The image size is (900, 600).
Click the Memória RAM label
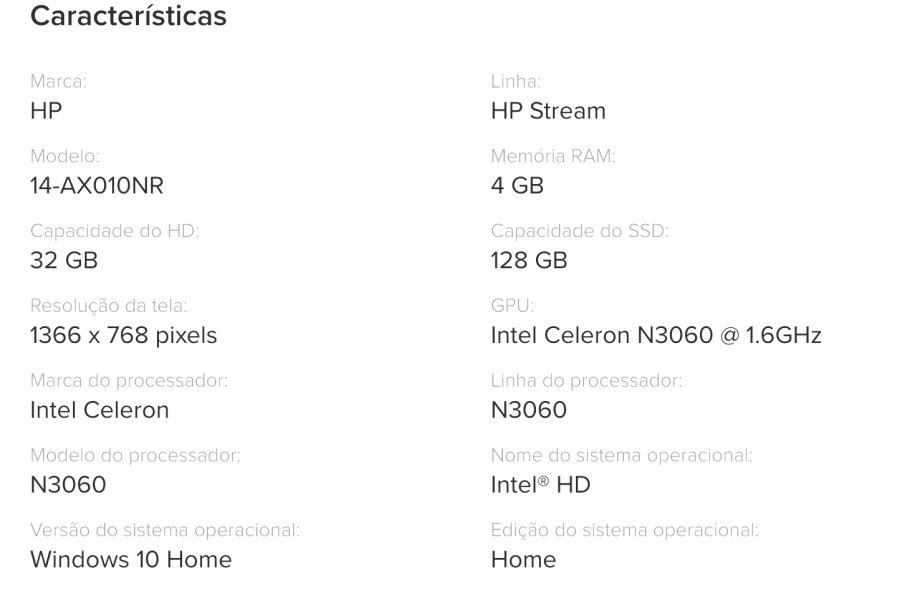pos(553,157)
